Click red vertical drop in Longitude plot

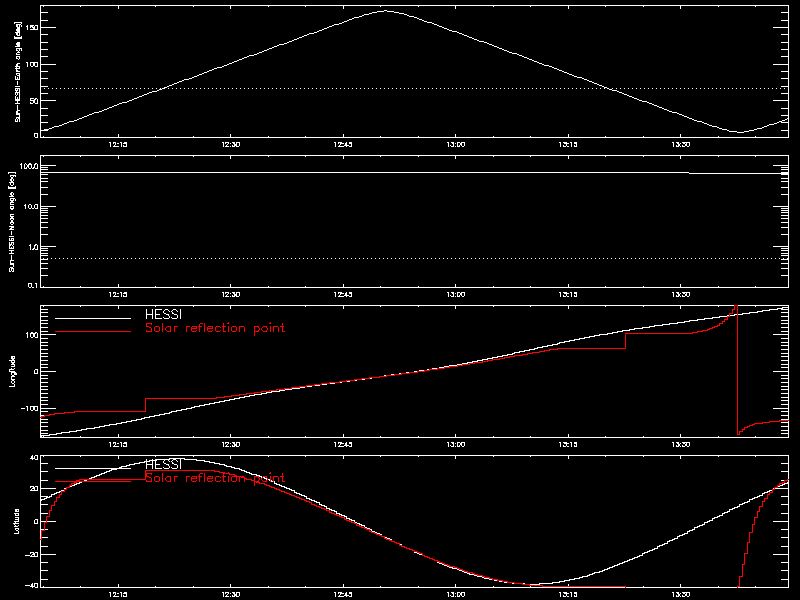pos(737,370)
